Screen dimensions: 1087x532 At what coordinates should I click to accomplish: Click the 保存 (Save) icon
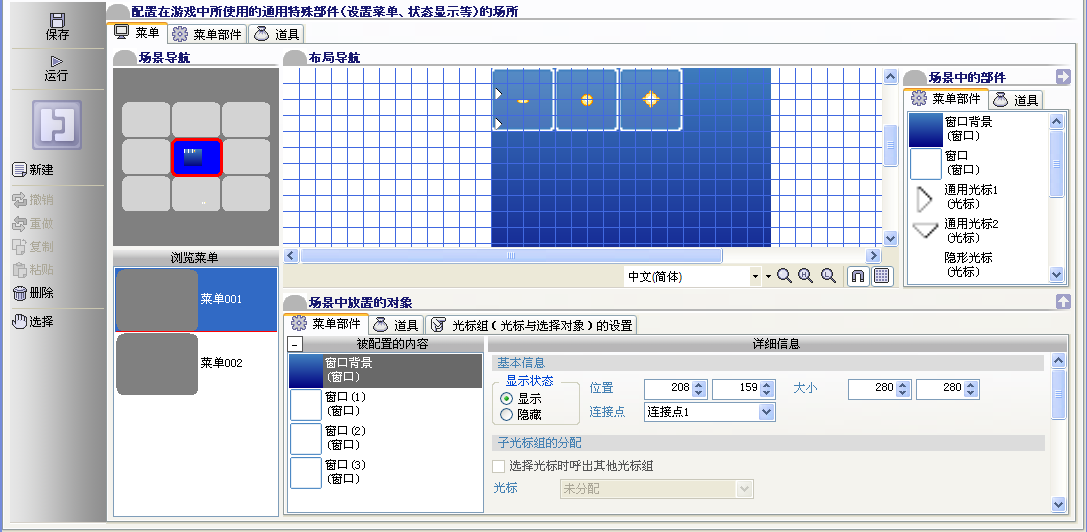pyautogui.click(x=58, y=20)
